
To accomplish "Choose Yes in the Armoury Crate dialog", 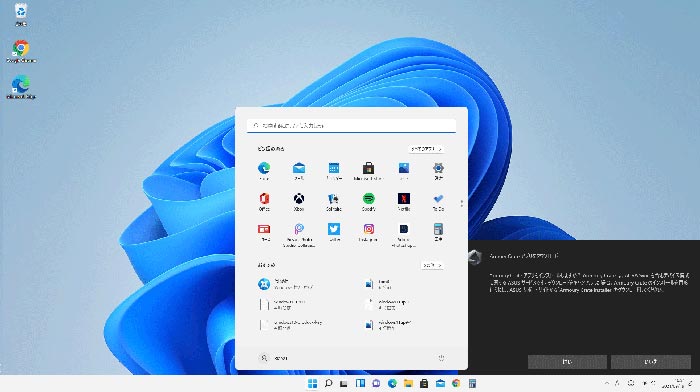I will coord(567,362).
